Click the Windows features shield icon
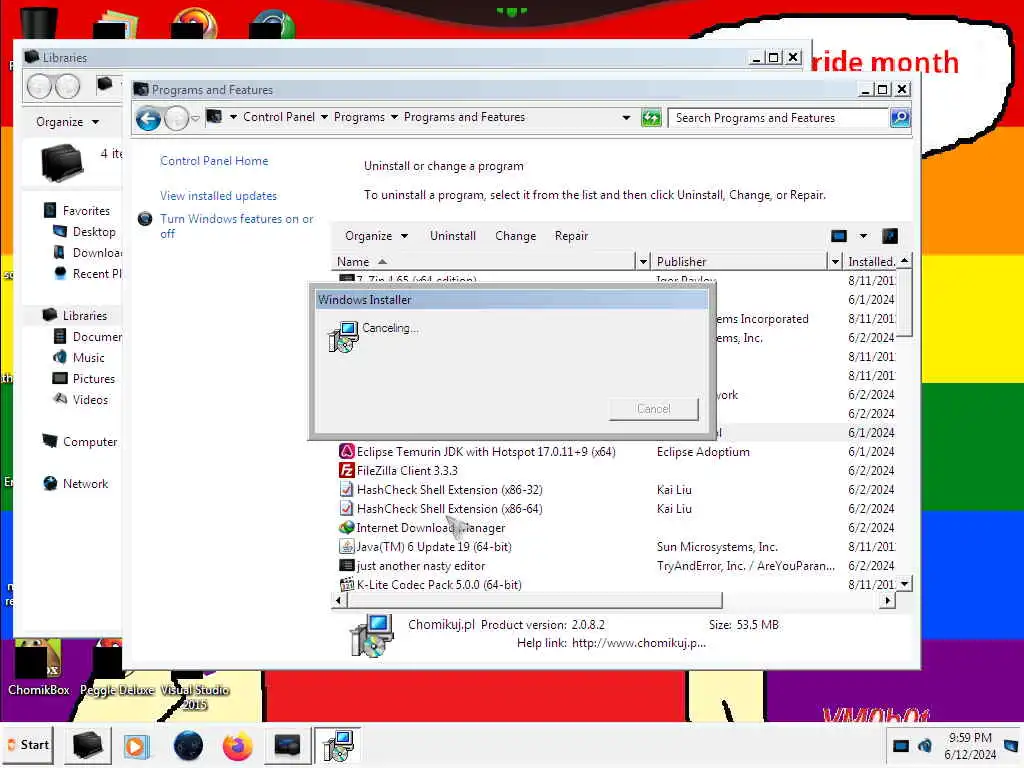The height and width of the screenshot is (768, 1024). point(145,219)
